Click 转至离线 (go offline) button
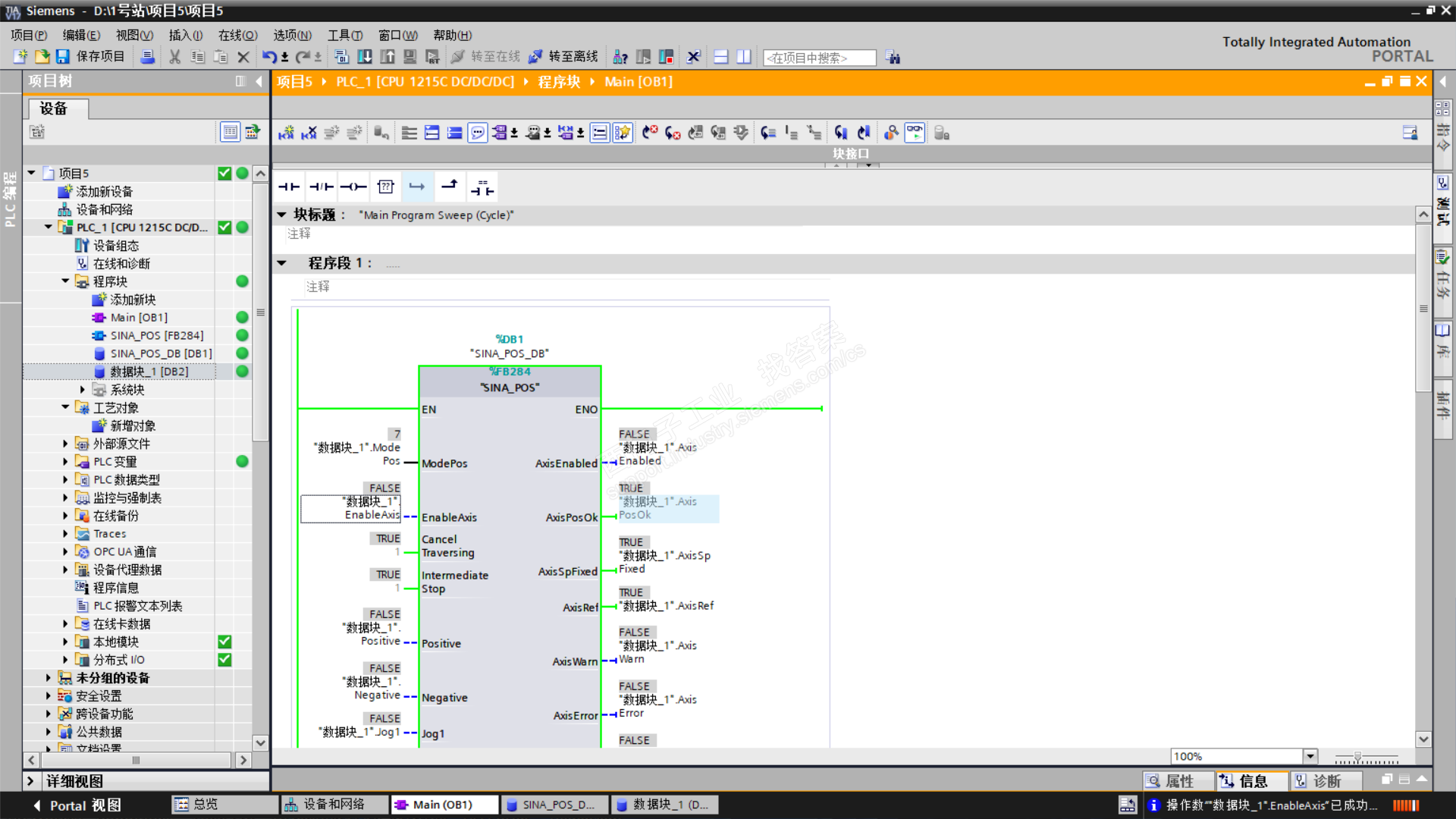The width and height of the screenshot is (1456, 819). coord(564,57)
